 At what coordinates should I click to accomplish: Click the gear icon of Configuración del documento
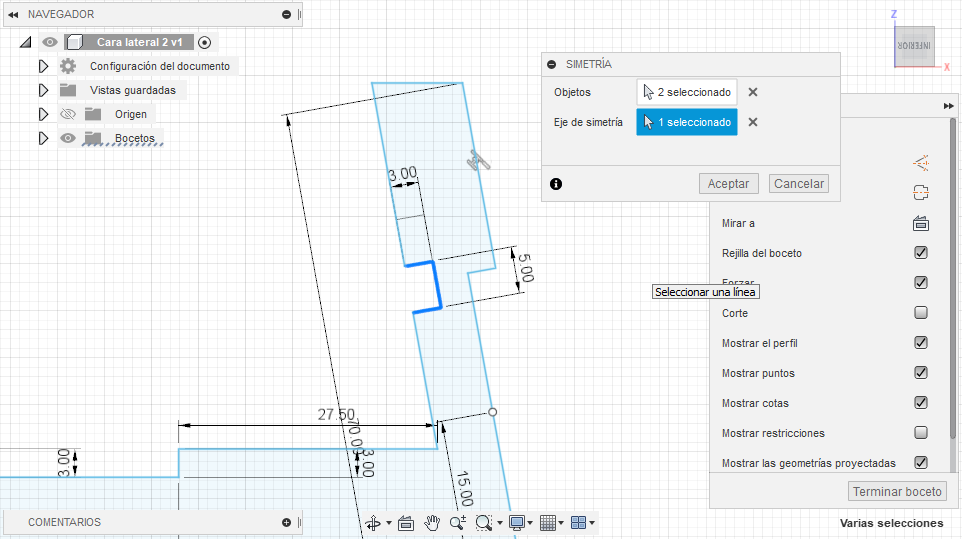[68, 66]
